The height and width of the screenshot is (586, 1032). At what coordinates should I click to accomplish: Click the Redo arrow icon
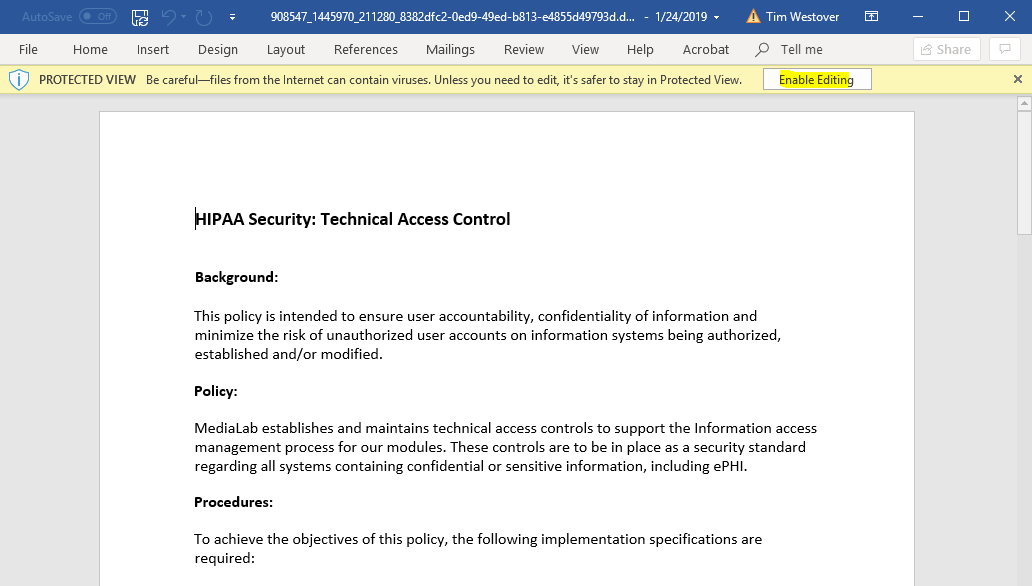[204, 17]
